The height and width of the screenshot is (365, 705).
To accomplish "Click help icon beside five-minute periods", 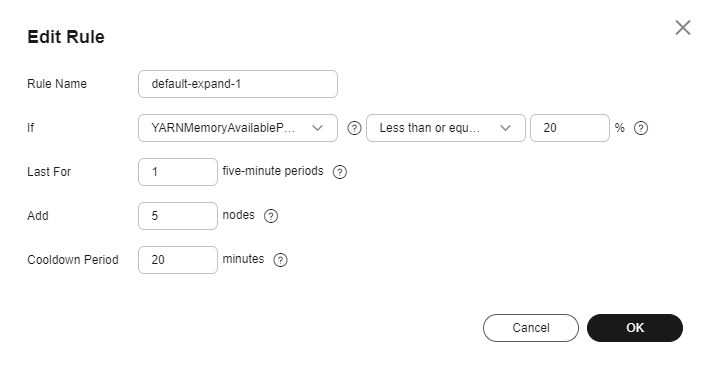I will [x=340, y=172].
